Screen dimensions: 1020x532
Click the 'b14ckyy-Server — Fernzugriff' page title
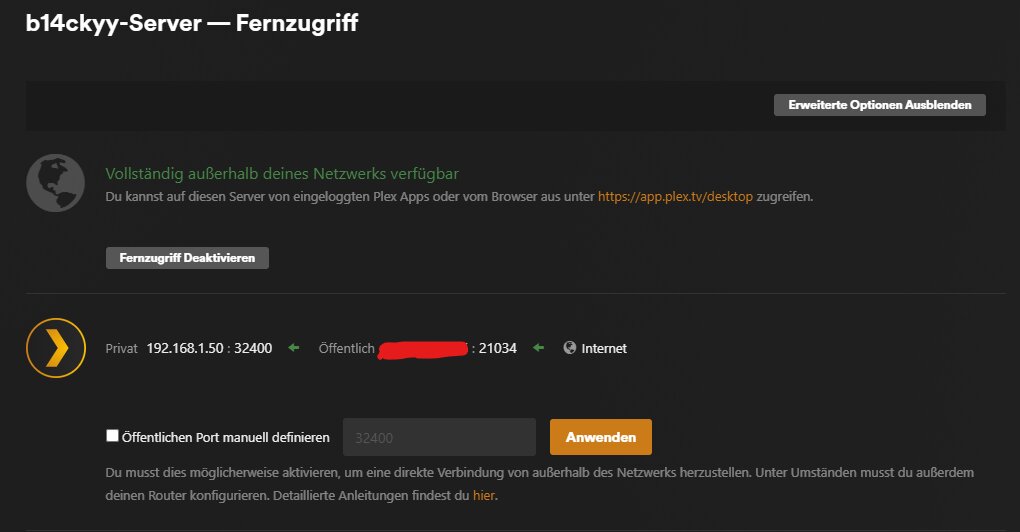pos(192,23)
